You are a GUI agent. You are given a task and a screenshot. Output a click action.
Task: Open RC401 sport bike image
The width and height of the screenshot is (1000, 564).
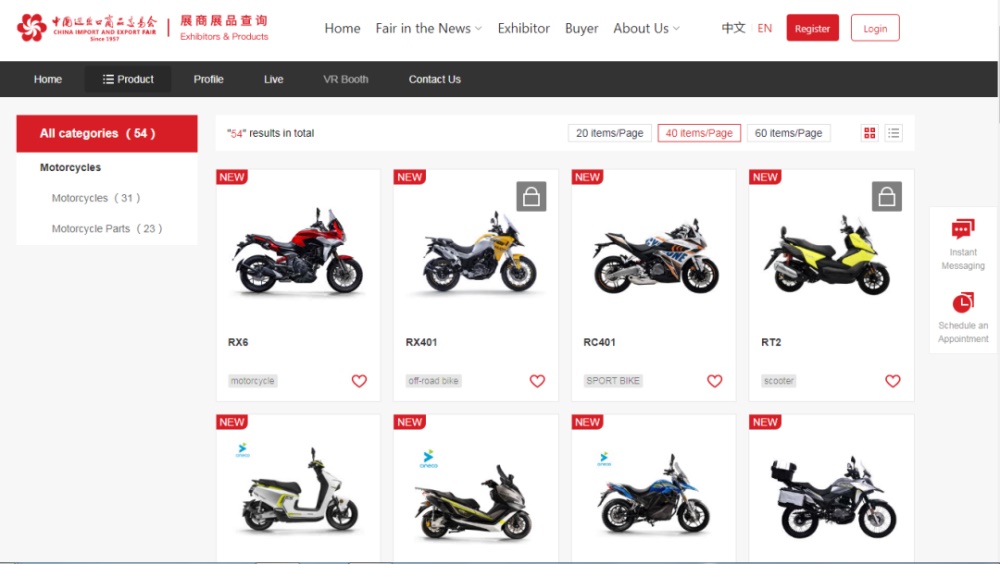[654, 257]
